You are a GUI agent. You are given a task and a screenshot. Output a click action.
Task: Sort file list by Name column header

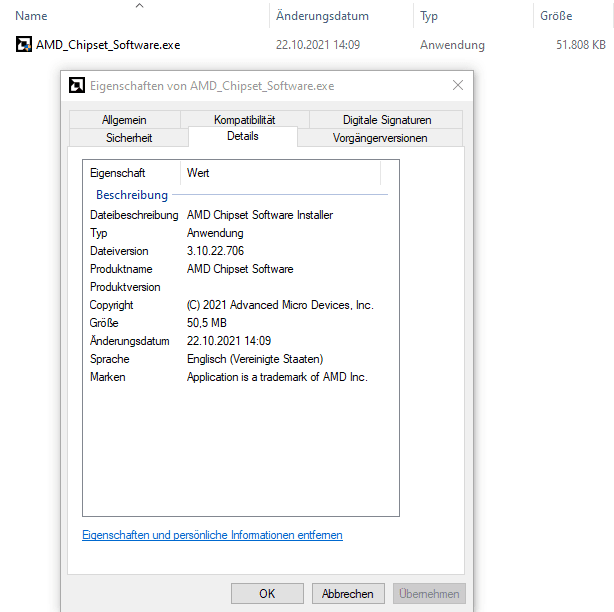[31, 16]
